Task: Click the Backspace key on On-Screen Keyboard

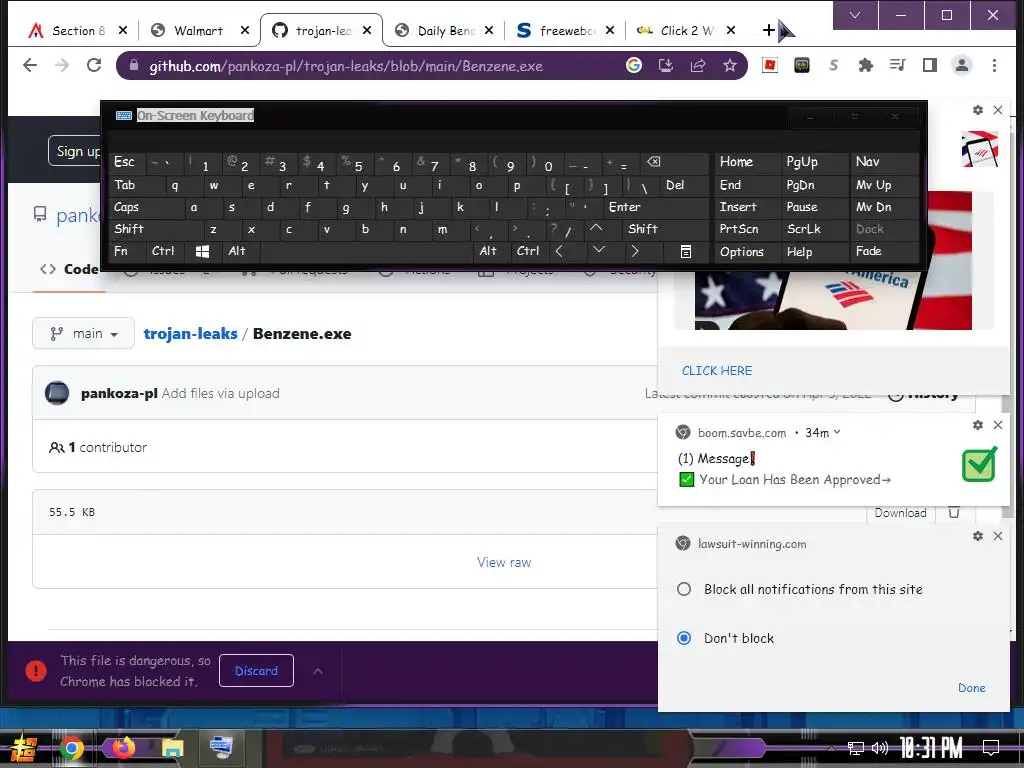Action: tap(653, 162)
